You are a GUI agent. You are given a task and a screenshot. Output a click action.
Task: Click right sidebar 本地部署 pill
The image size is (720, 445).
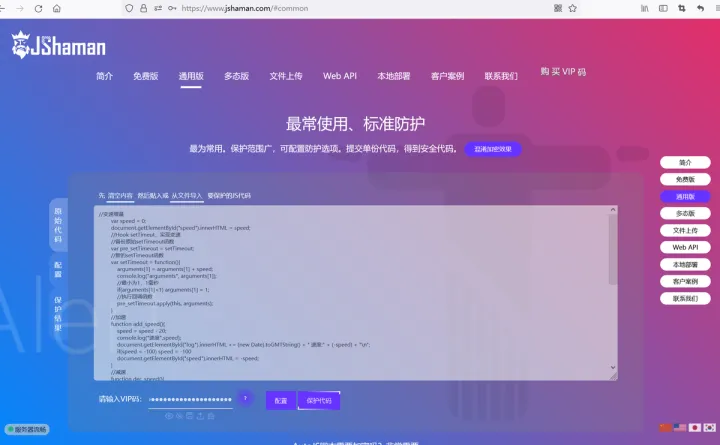click(x=685, y=265)
